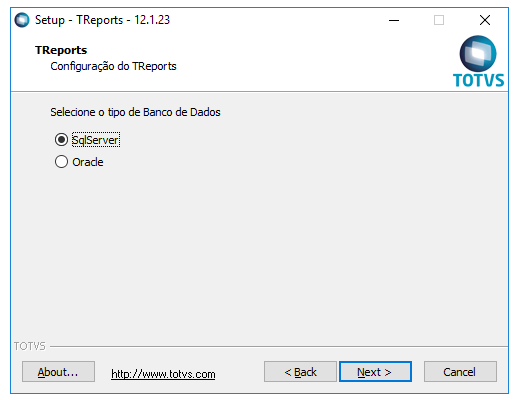Choose the Oracle radio button

[x=61, y=162]
